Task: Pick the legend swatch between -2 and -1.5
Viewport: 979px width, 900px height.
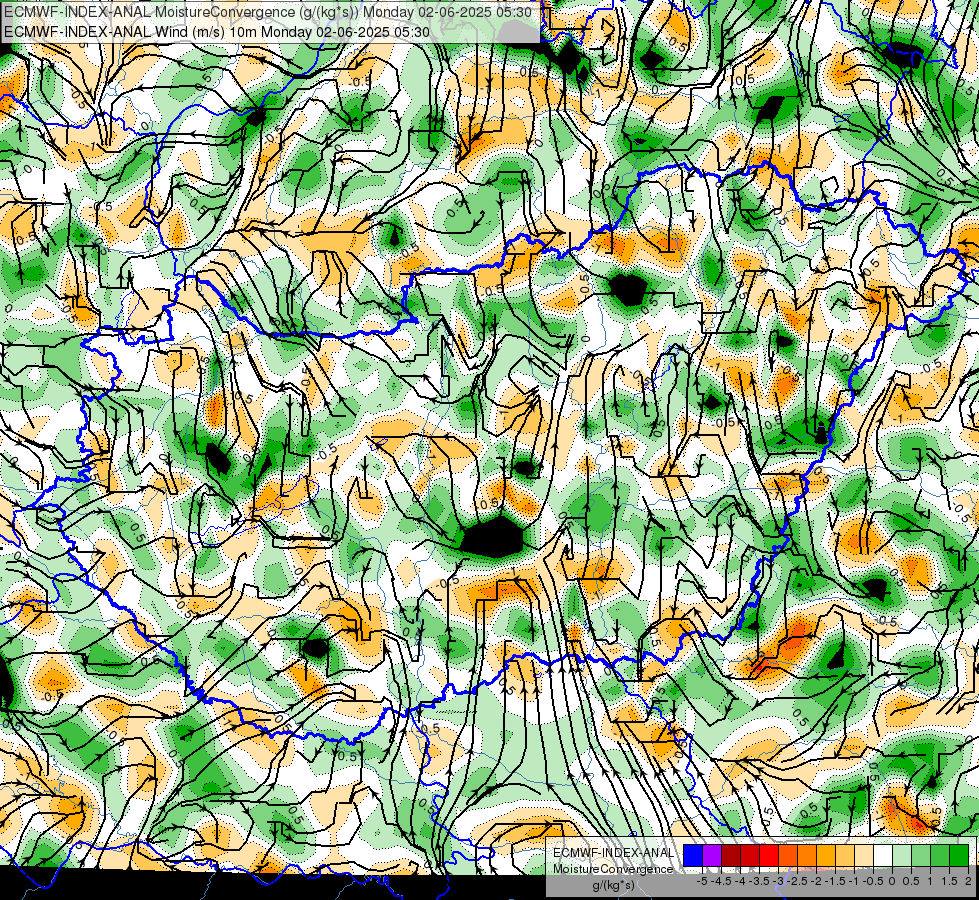Action: pos(826,856)
